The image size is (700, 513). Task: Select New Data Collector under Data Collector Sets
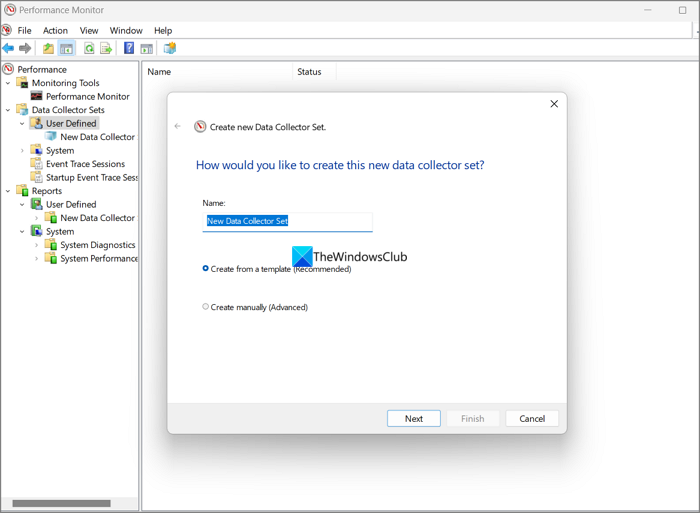(97, 137)
